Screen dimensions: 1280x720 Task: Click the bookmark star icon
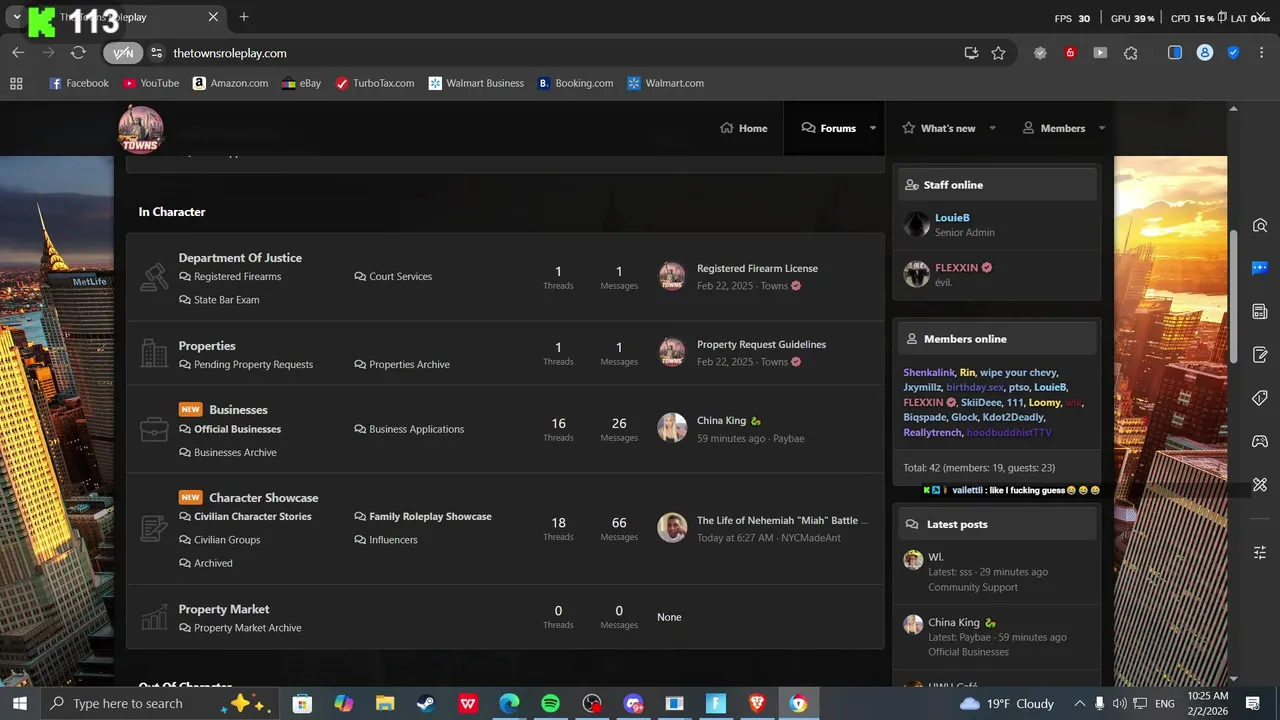coord(998,53)
